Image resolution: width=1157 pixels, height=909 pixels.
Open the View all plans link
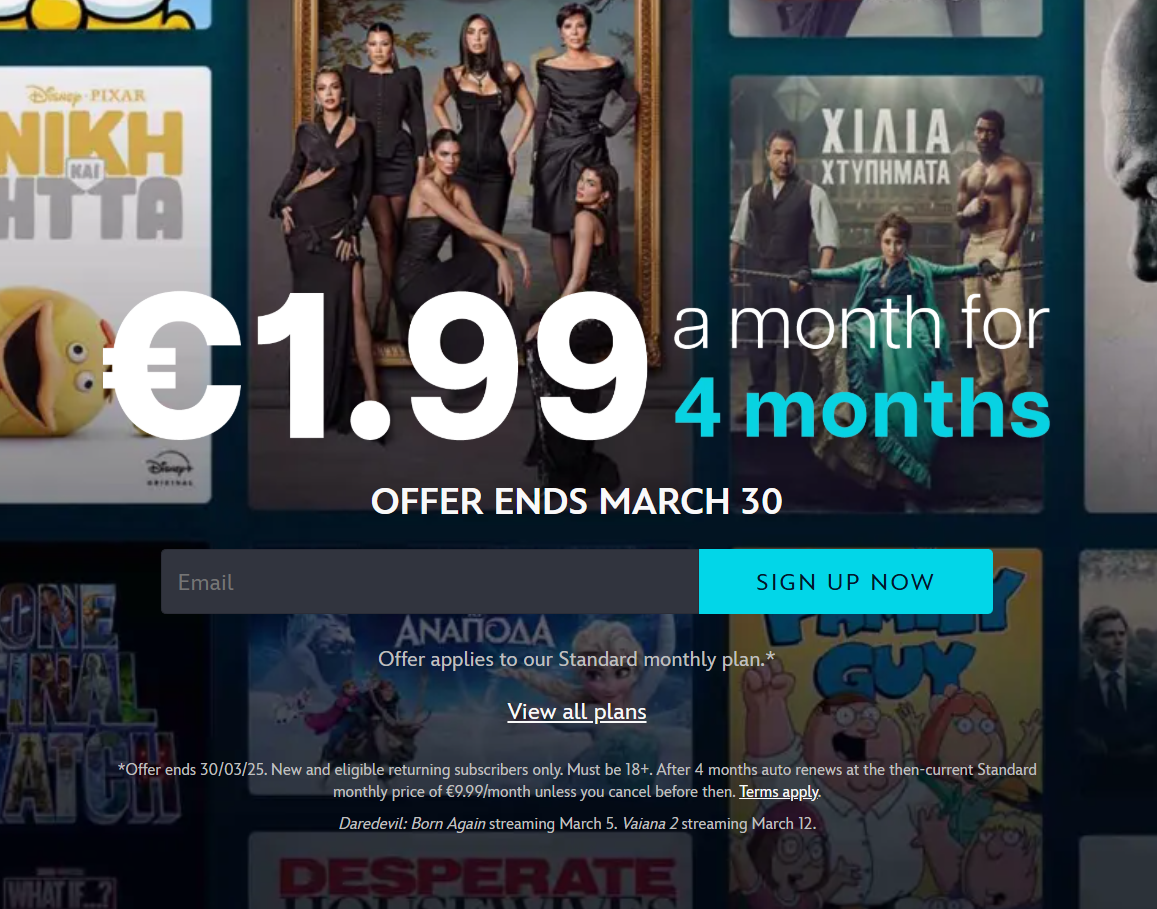(x=577, y=711)
